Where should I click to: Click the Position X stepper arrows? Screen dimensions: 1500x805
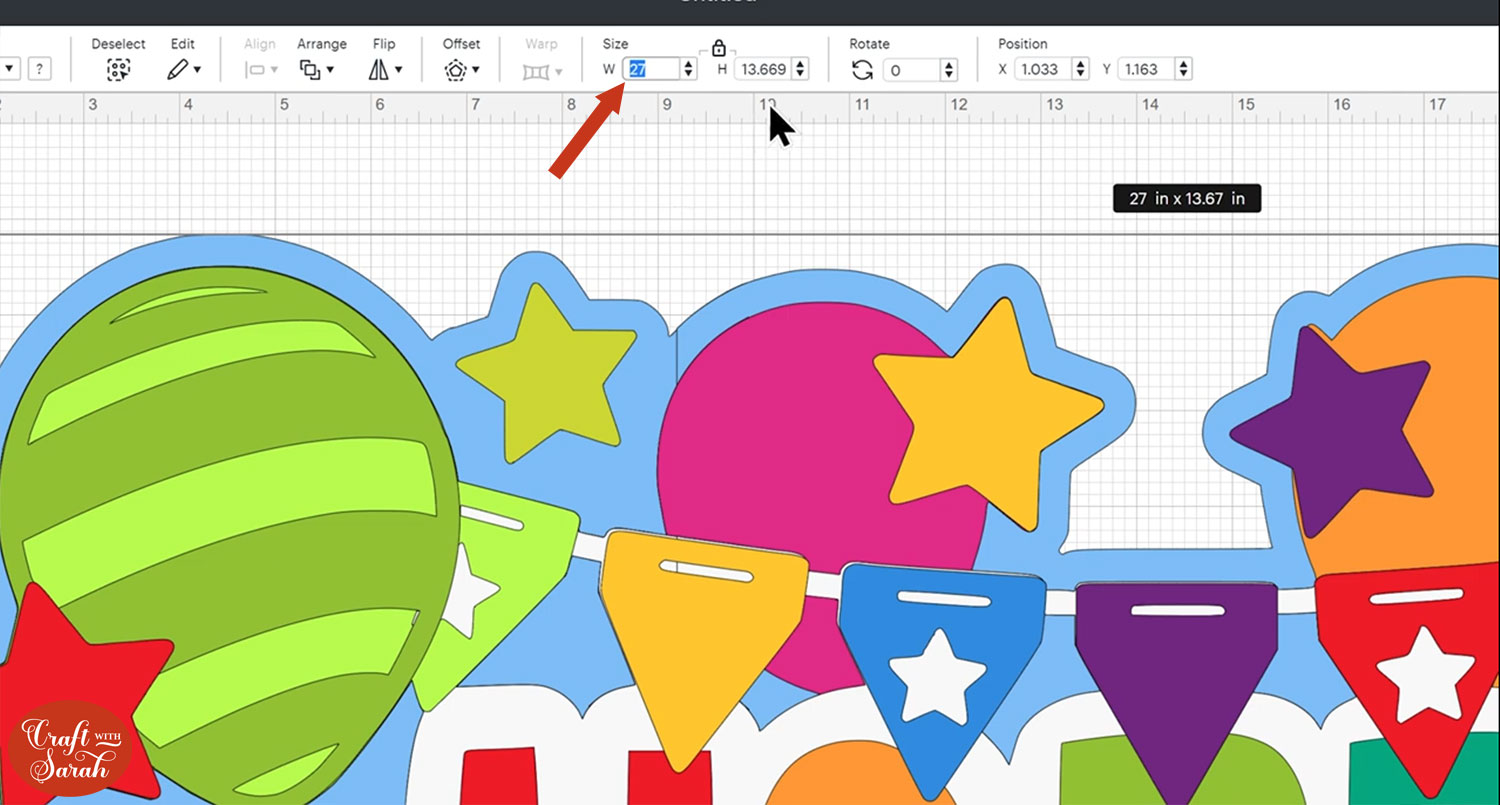(1080, 69)
